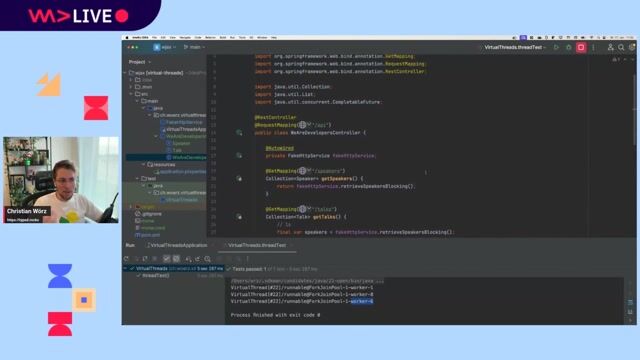Click highlighted "worker-6" text in console
This screenshot has height=360, width=640.
point(362,301)
